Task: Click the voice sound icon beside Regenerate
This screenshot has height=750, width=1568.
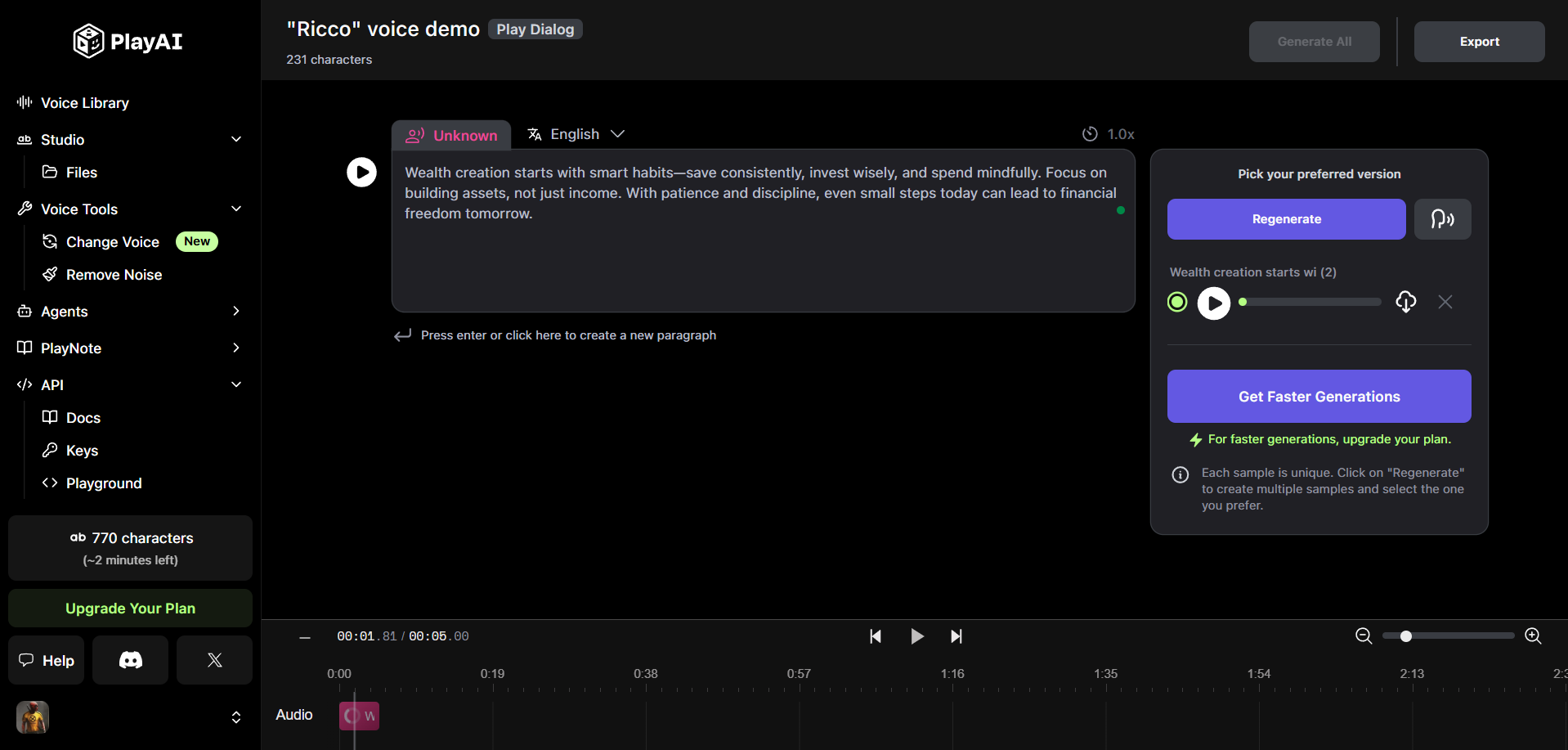Action: click(1443, 219)
